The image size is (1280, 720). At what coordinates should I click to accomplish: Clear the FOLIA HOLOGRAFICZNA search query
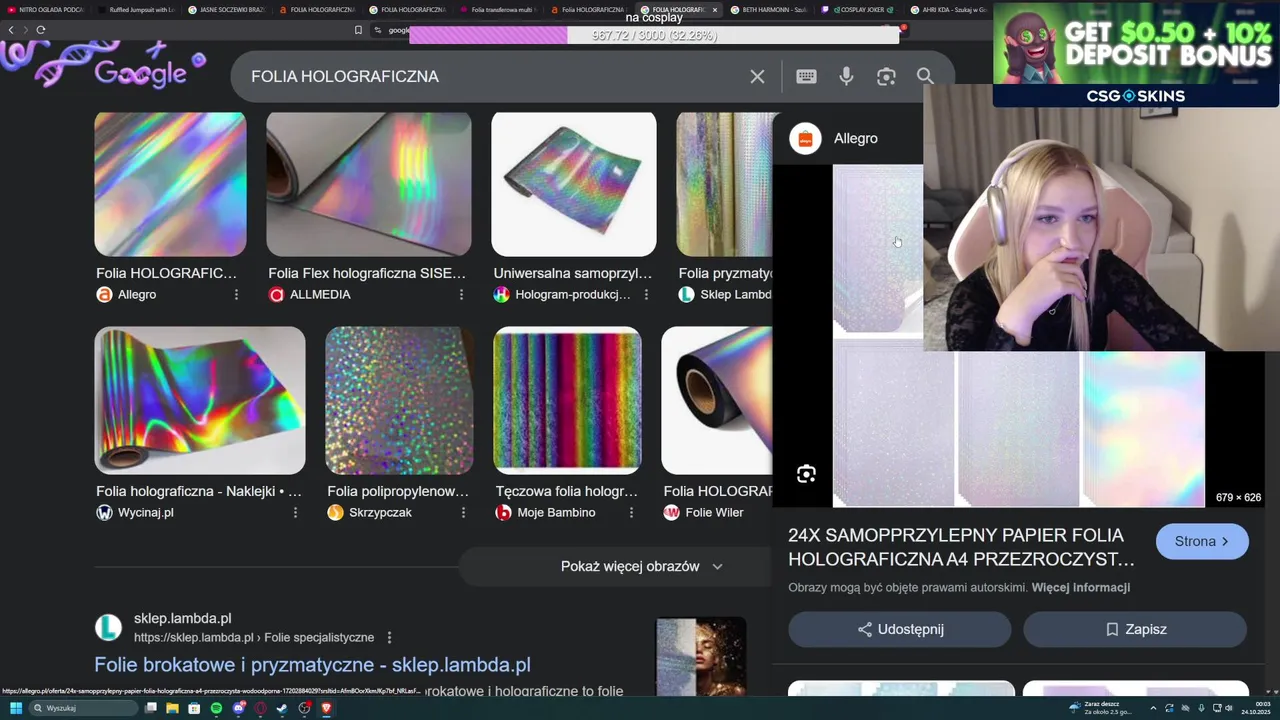[x=757, y=76]
